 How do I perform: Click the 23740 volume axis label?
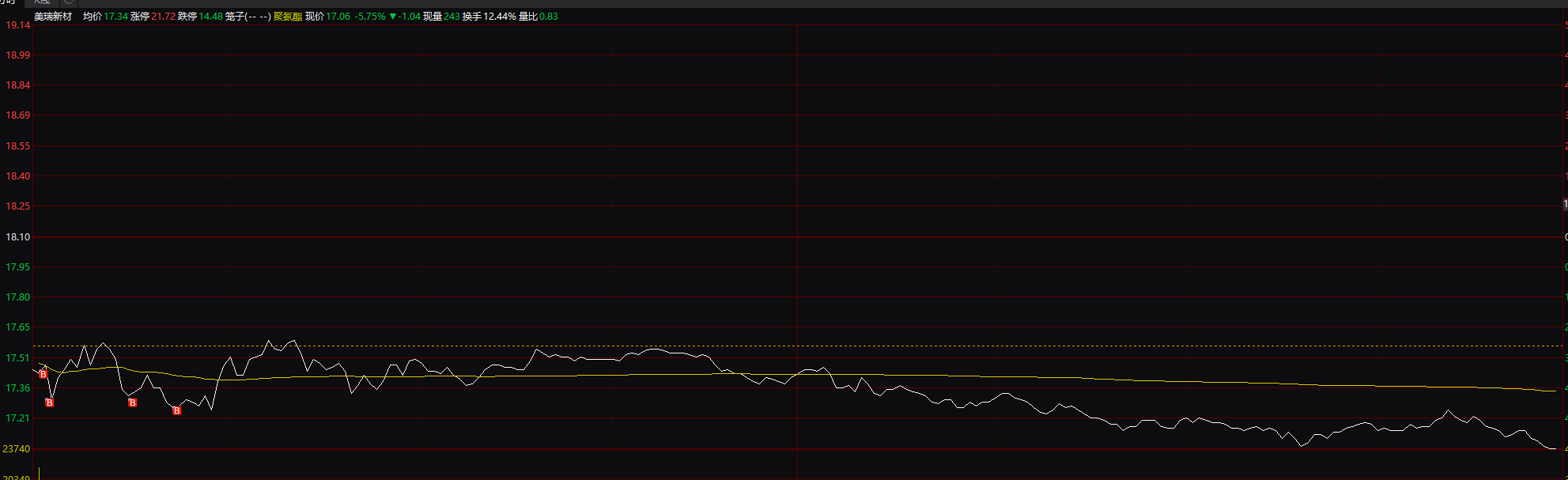pyautogui.click(x=17, y=449)
